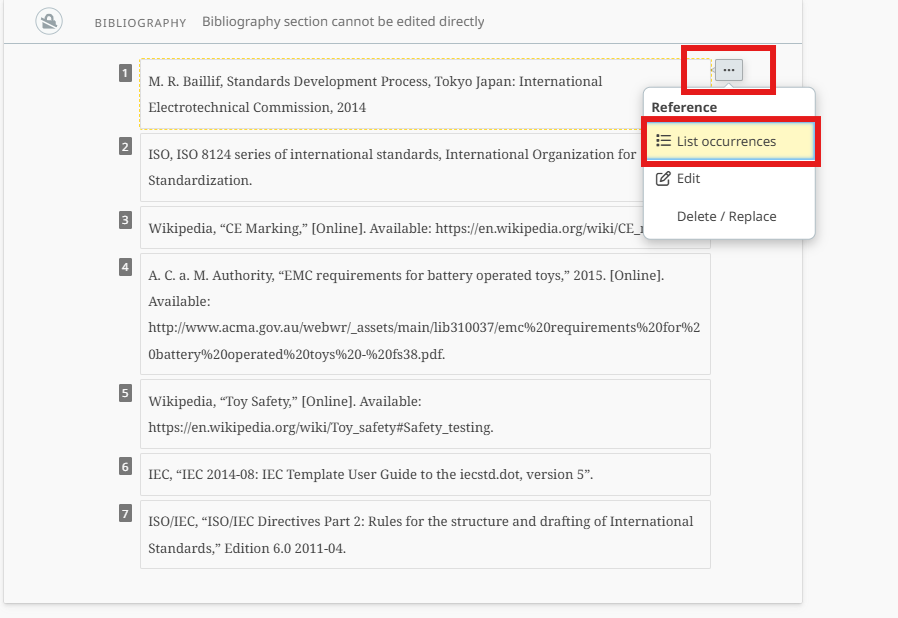Select the ISO 8124 series reference entry

[392, 167]
